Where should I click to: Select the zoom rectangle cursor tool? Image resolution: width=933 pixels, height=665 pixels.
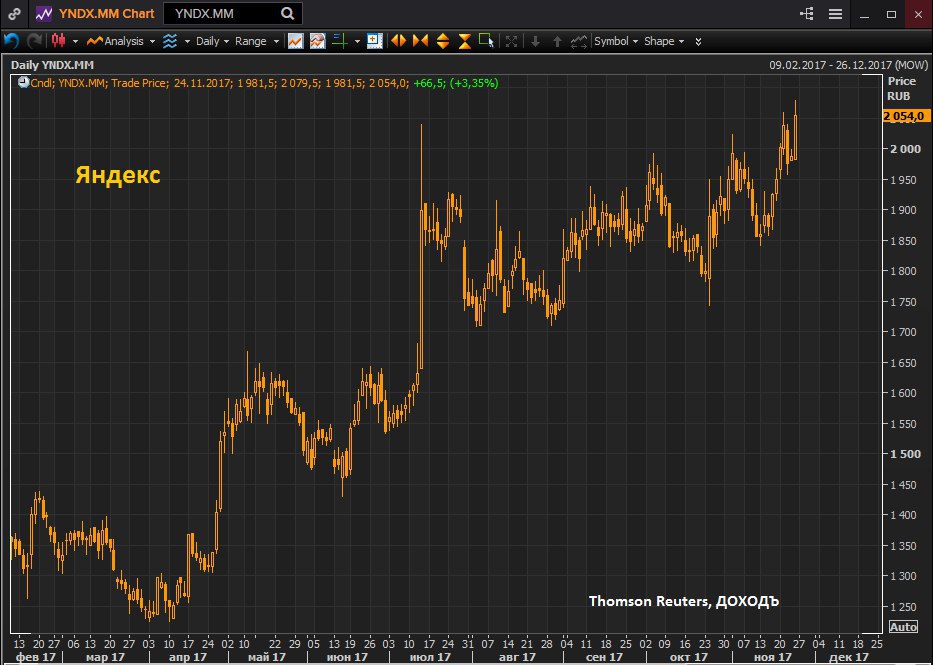coord(486,41)
